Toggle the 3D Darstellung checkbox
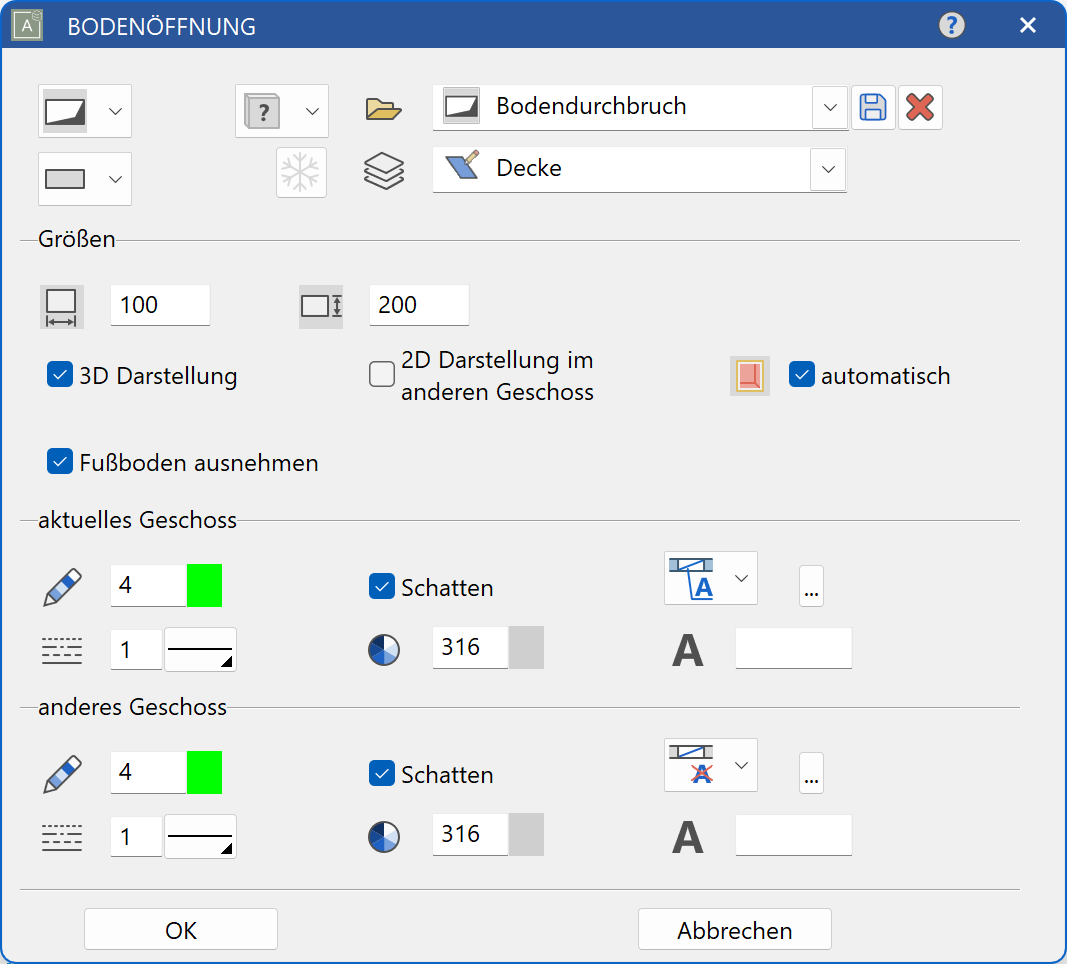1067x964 pixels. [x=60, y=375]
